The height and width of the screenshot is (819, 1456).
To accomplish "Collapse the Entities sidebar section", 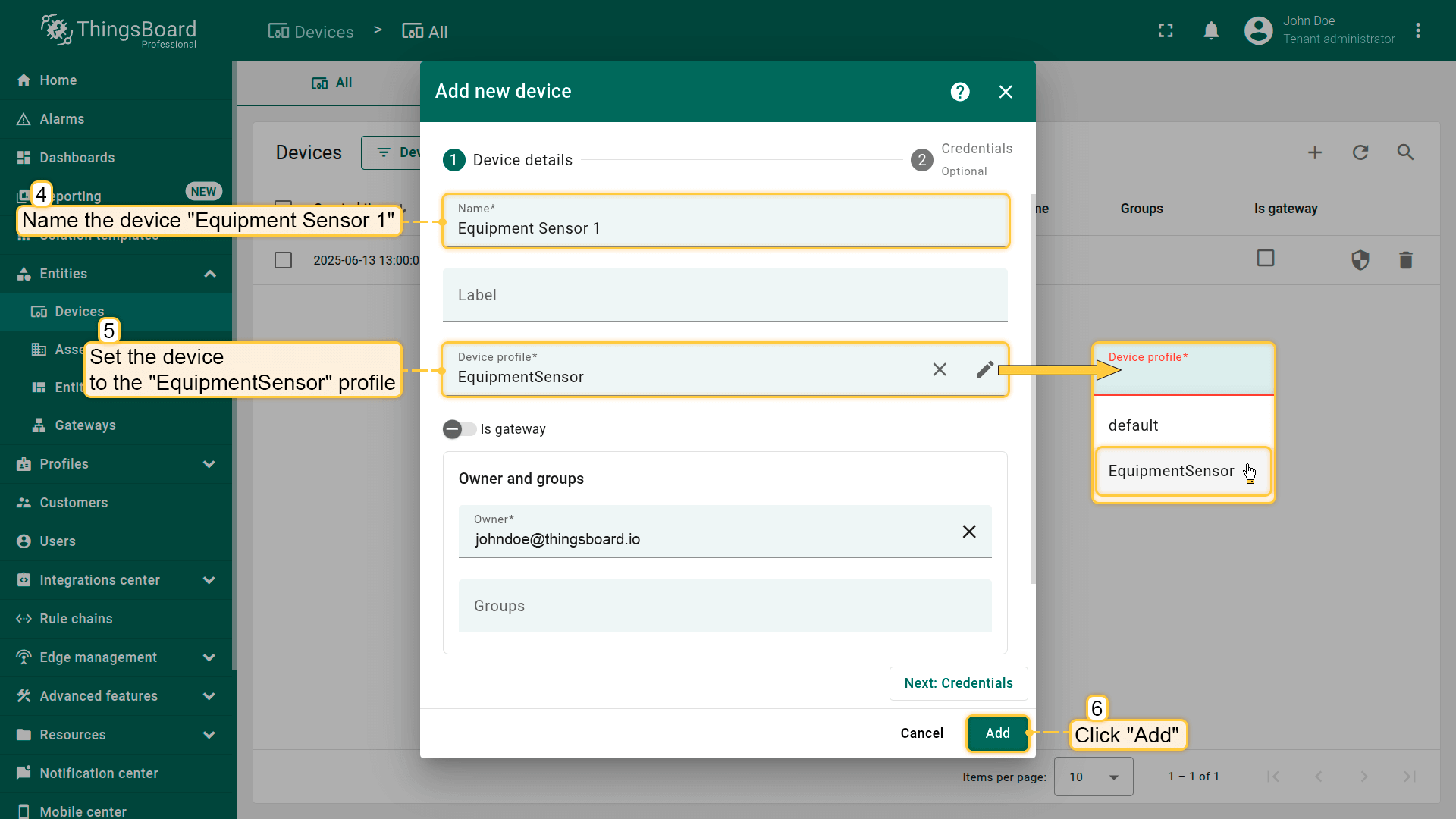I will 210,274.
